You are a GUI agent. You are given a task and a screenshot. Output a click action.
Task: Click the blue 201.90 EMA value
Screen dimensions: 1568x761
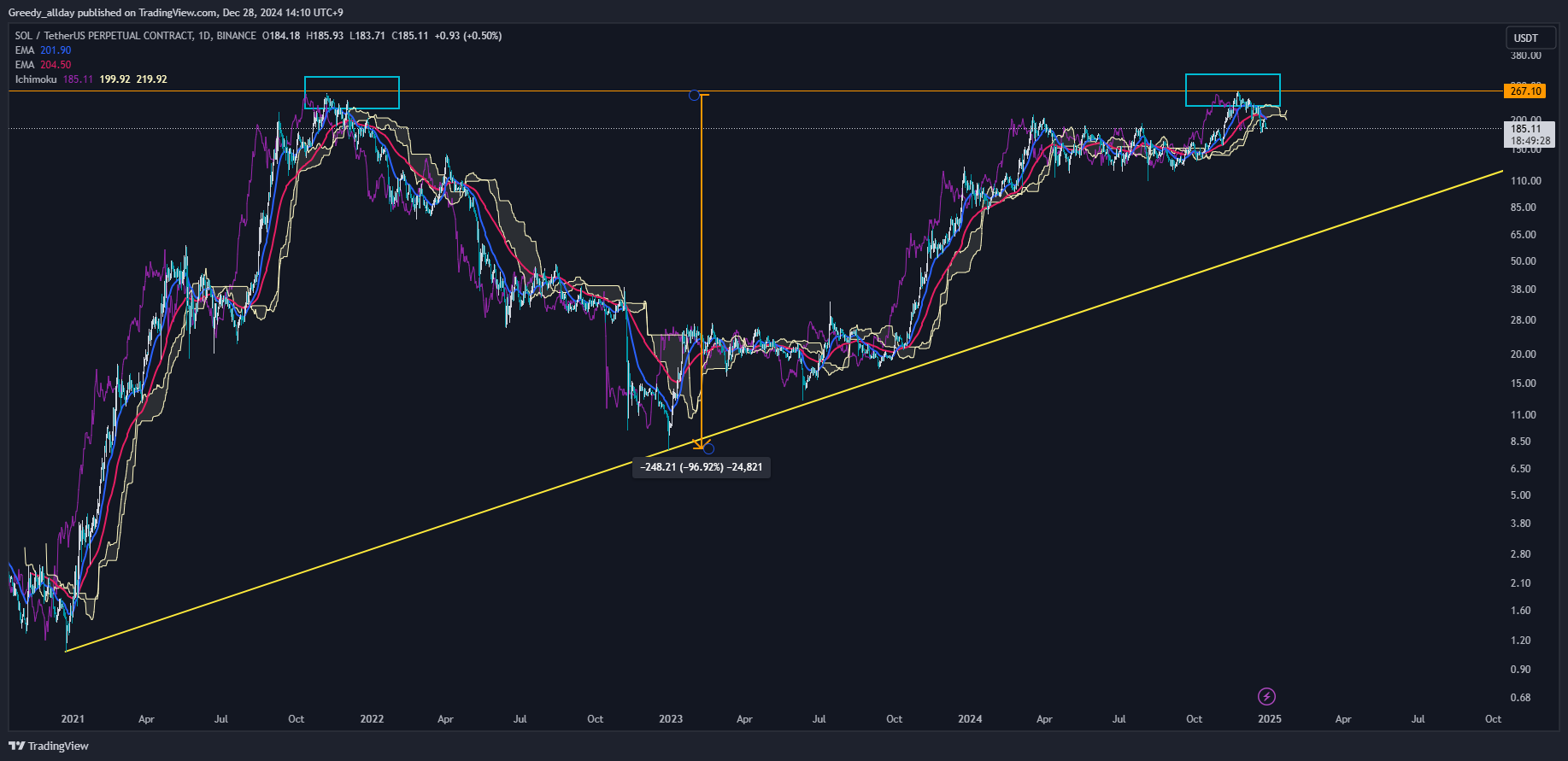tap(56, 50)
